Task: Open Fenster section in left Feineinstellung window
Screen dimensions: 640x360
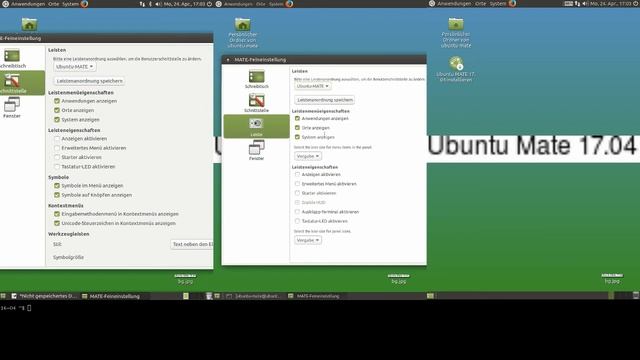Action: [12, 108]
